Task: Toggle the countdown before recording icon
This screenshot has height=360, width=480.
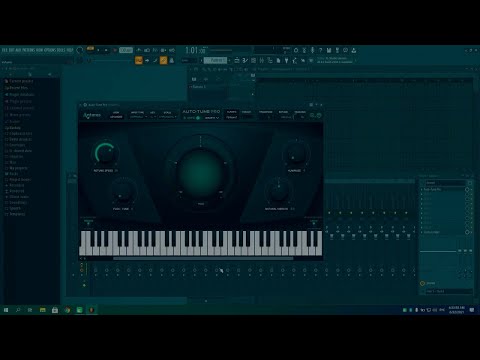Action: [x=155, y=50]
